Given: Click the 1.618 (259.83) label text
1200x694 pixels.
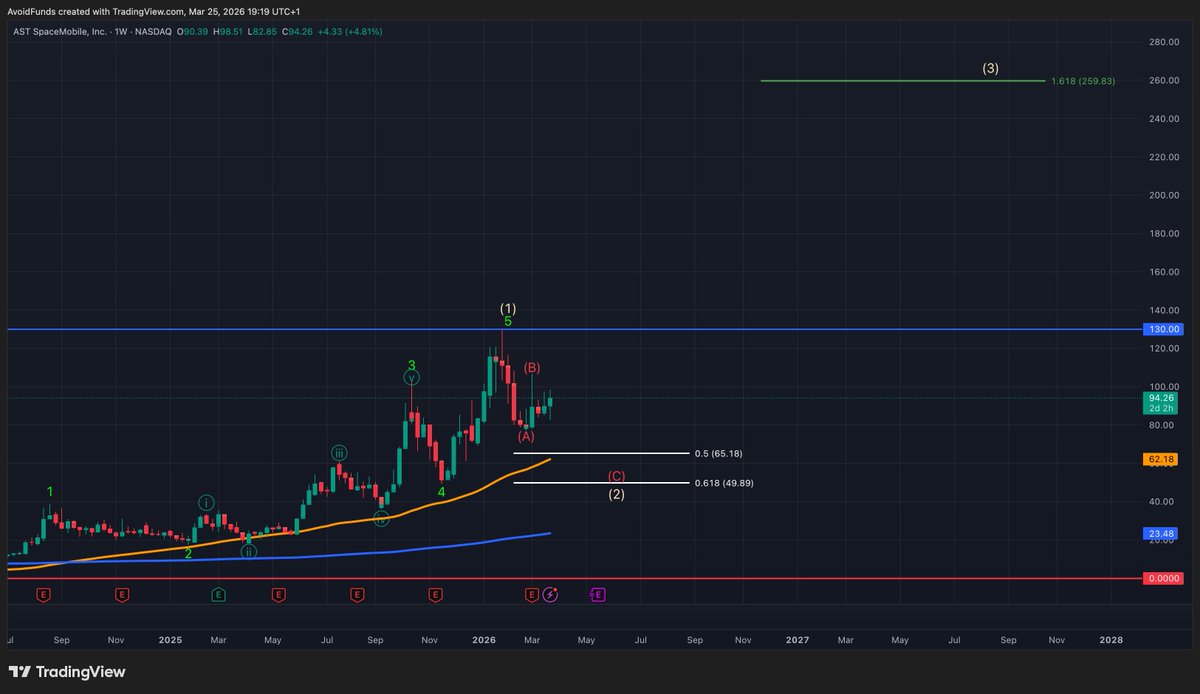Looking at the screenshot, I should pos(1083,81).
